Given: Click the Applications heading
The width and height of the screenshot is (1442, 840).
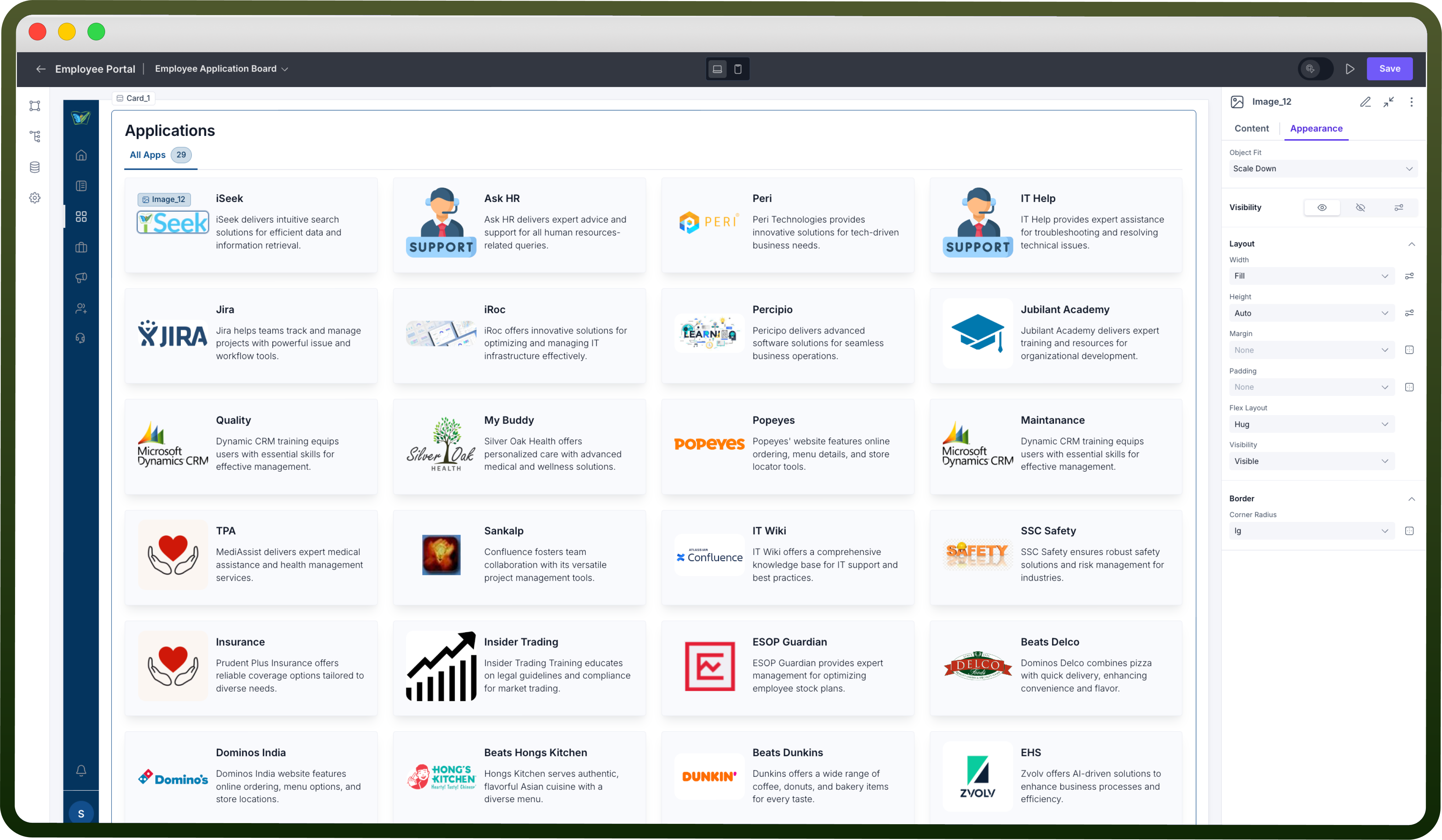Looking at the screenshot, I should pos(170,131).
